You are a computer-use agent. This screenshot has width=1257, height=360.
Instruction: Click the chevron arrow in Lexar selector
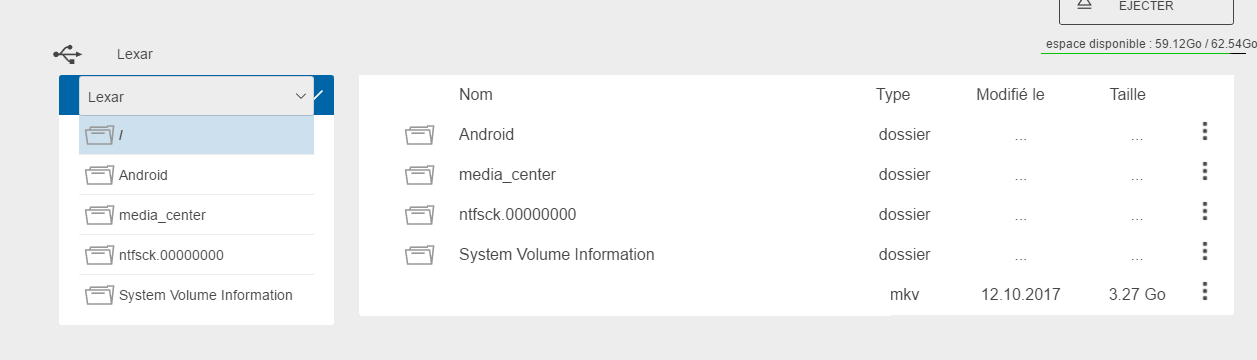point(301,96)
